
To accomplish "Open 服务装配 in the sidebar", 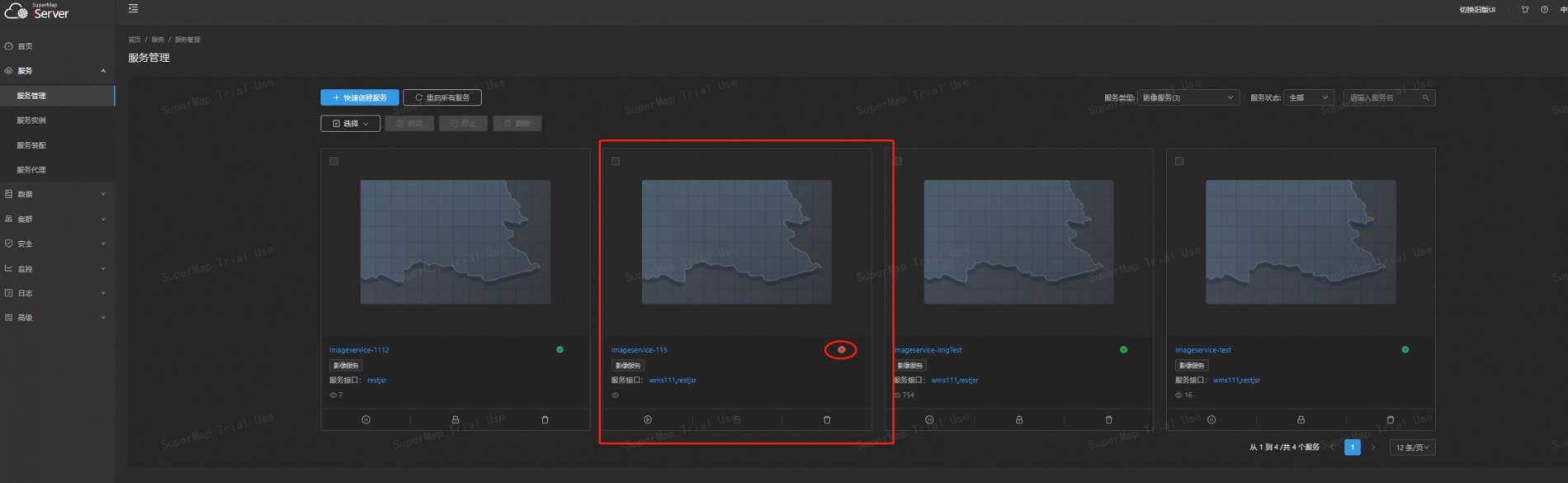I will (x=57, y=145).
